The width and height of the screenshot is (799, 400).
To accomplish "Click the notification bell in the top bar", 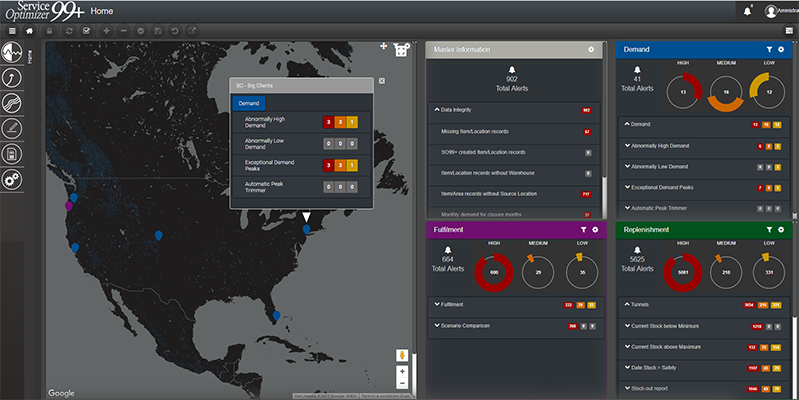I will click(747, 11).
